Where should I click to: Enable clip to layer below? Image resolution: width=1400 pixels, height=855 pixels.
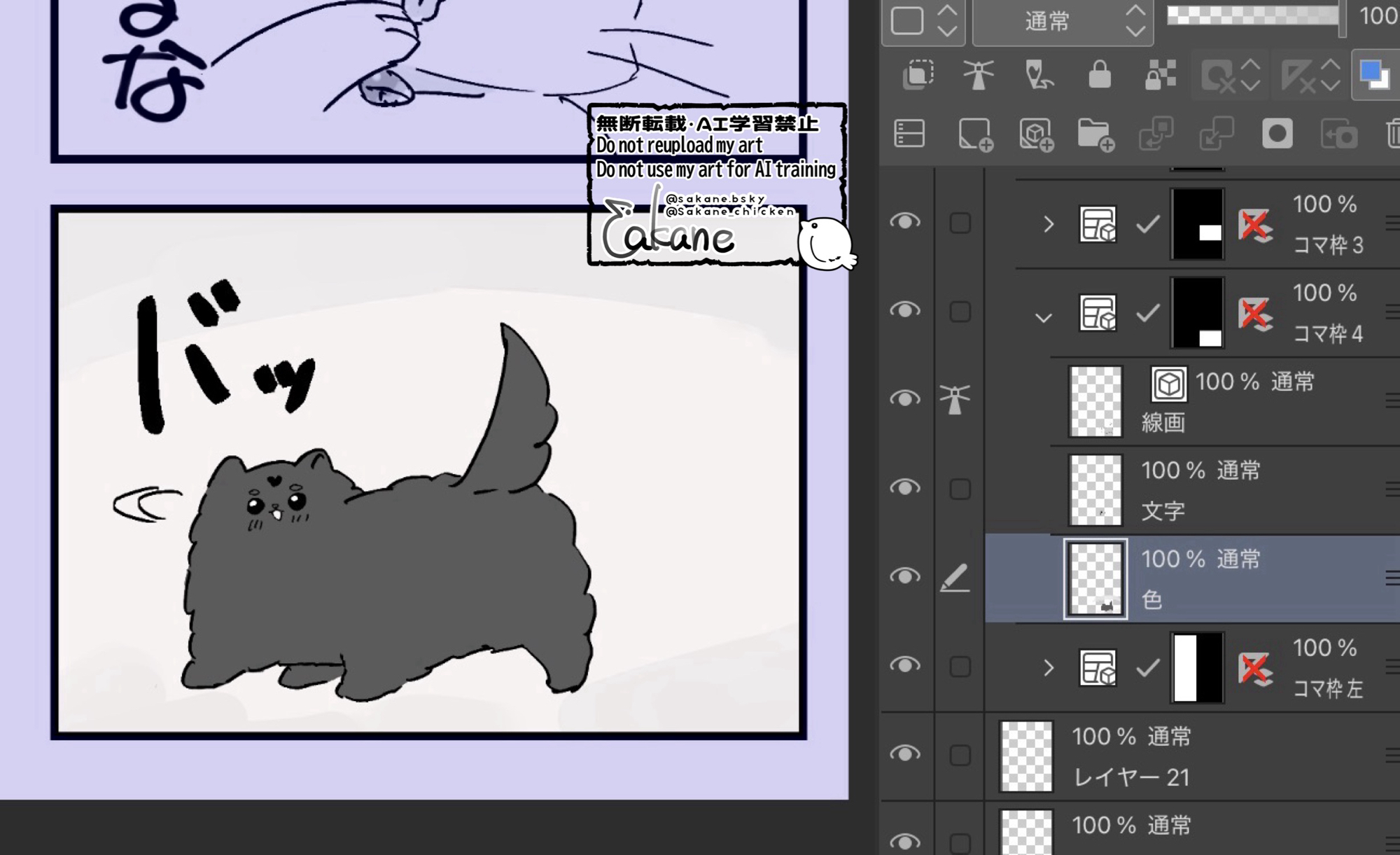coord(918,75)
